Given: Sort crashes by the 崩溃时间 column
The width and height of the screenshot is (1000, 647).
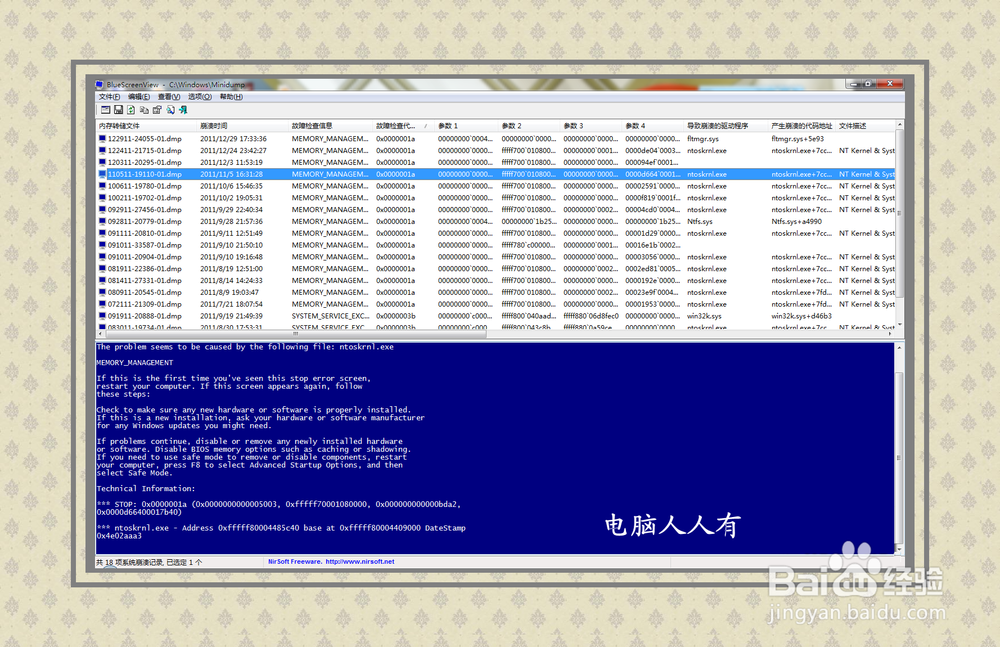Looking at the screenshot, I should tap(215, 126).
